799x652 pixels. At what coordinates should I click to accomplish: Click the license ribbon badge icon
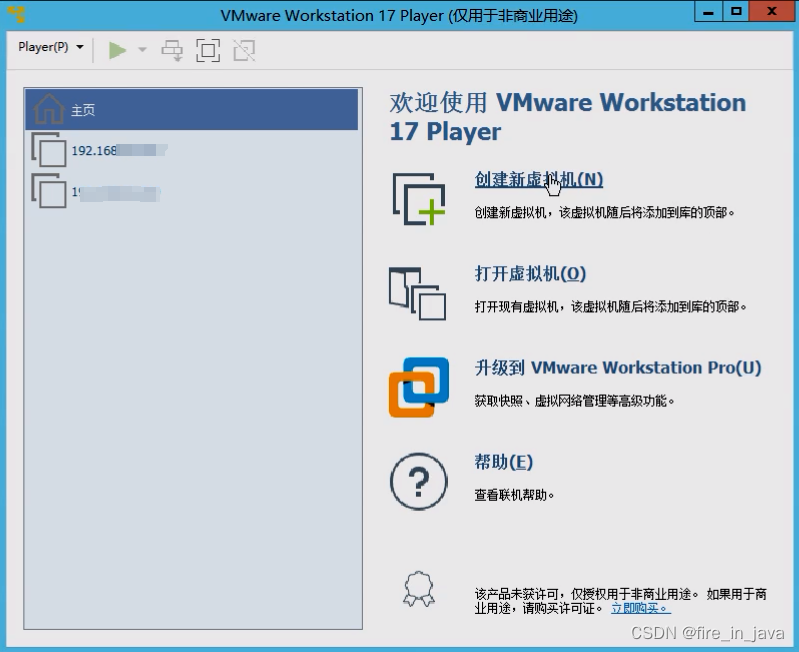pyautogui.click(x=419, y=589)
